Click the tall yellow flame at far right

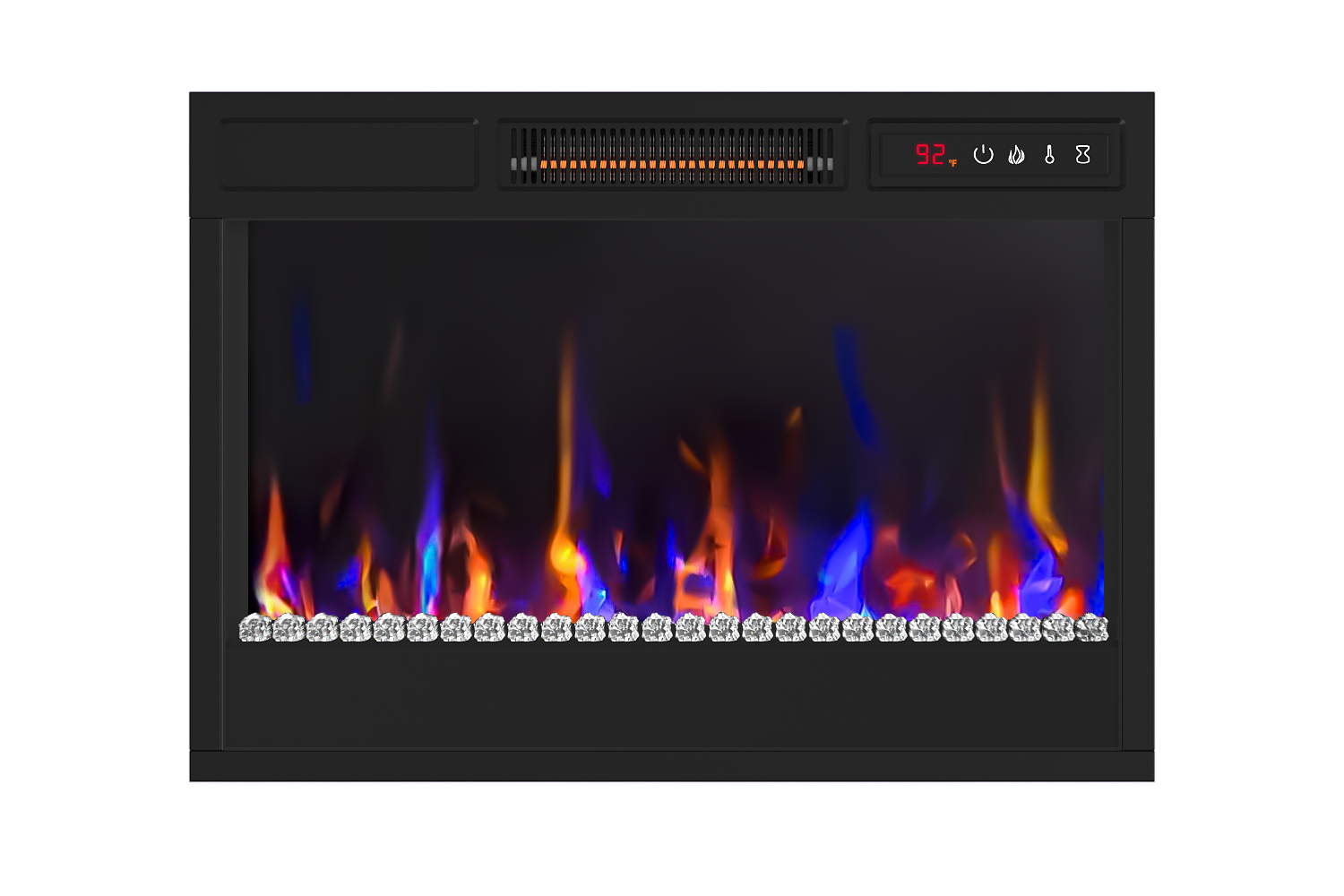1039,457
